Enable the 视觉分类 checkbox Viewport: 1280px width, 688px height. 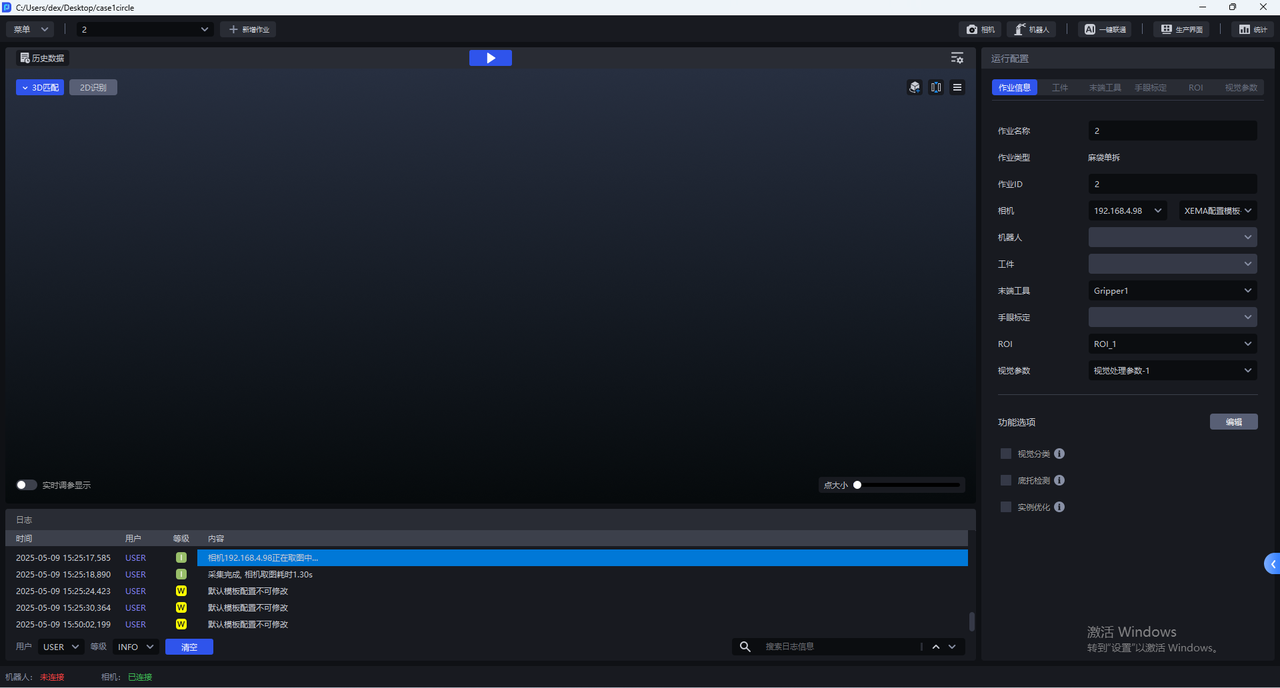(1006, 454)
